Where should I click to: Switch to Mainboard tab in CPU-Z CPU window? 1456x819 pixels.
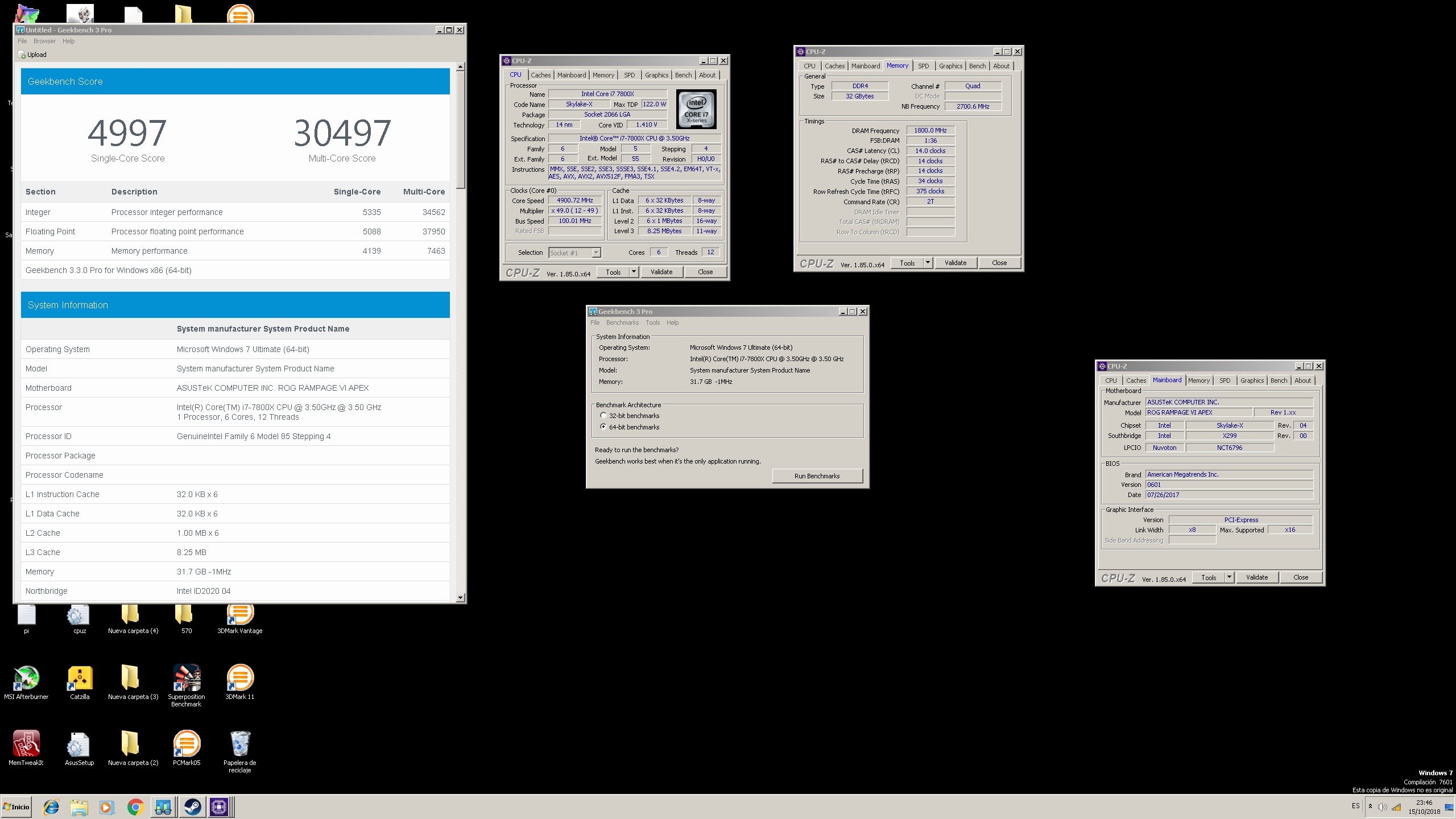571,75
